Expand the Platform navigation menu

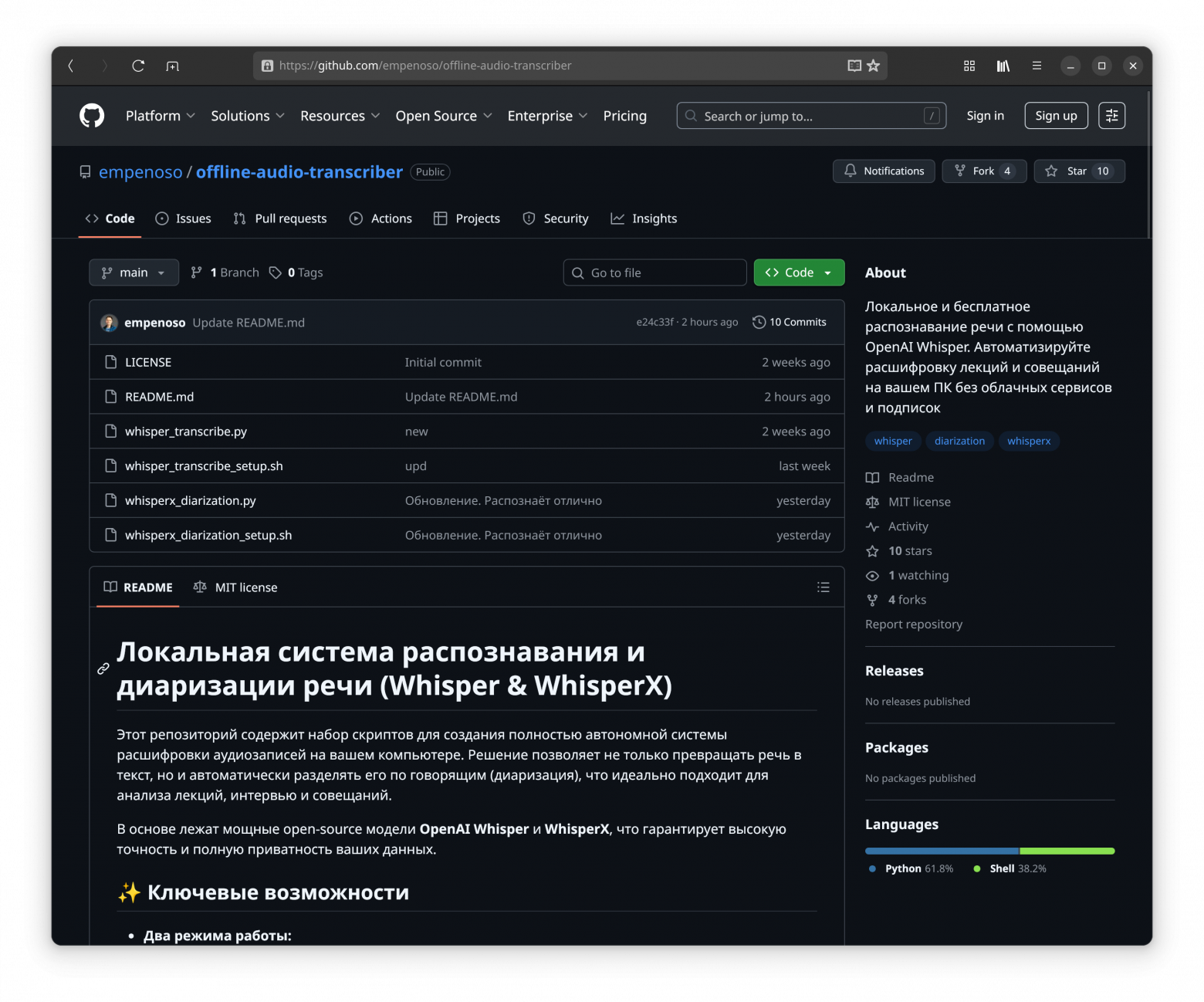[160, 116]
